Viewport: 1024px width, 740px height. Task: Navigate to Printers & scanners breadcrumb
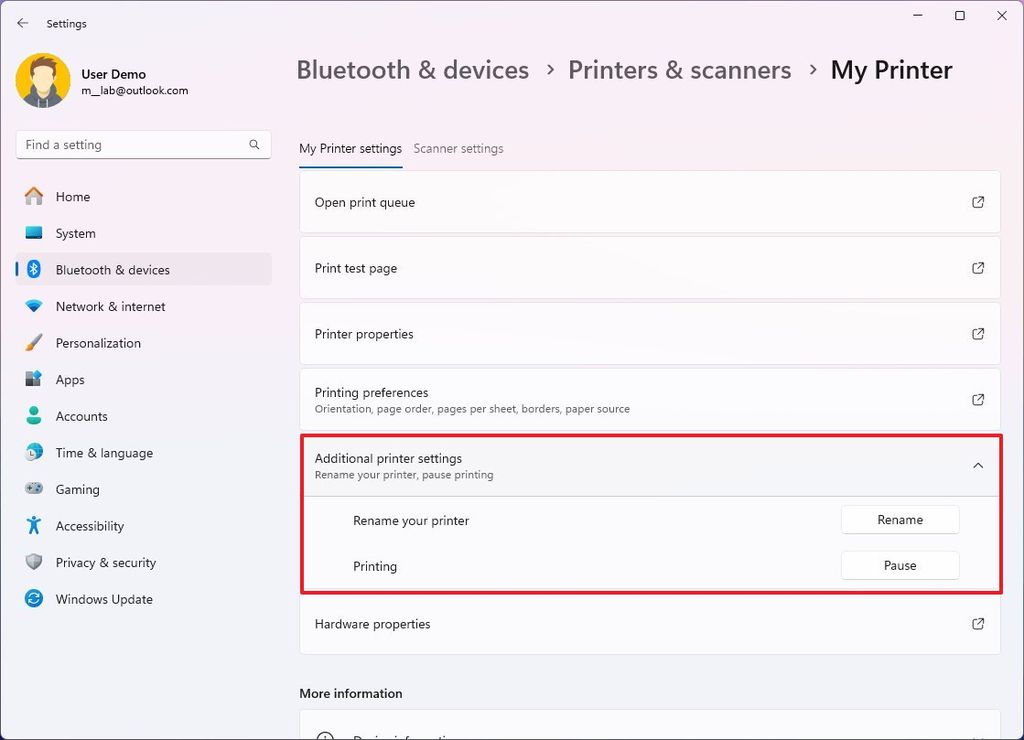(680, 70)
